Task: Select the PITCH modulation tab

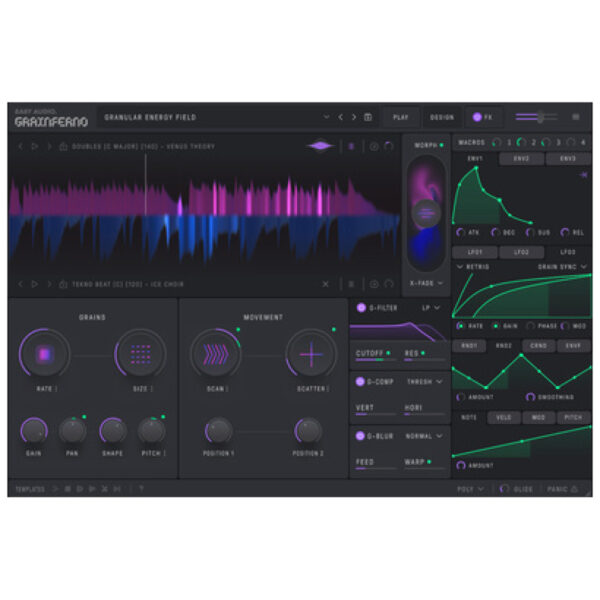Action: [573, 417]
